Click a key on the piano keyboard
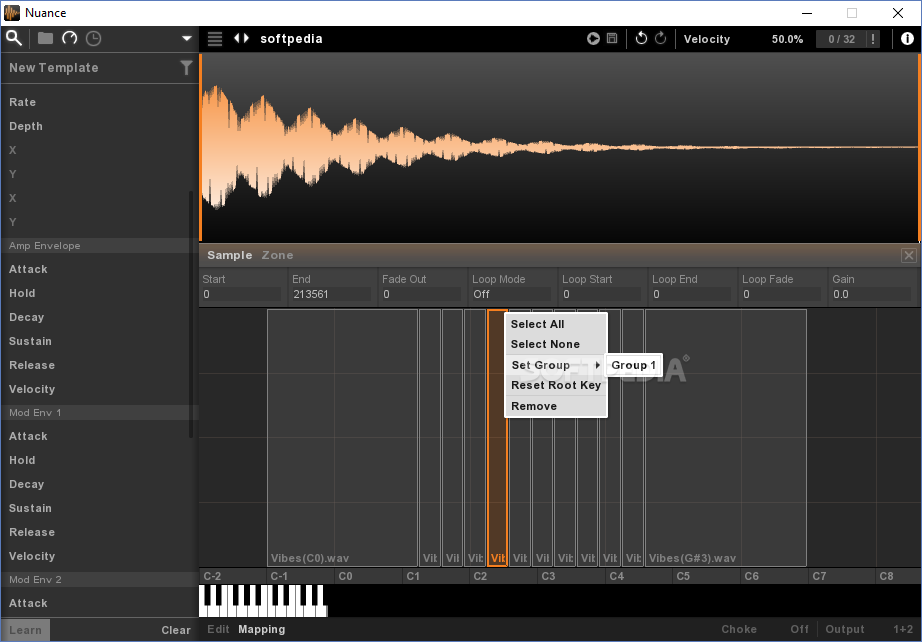 [263, 601]
